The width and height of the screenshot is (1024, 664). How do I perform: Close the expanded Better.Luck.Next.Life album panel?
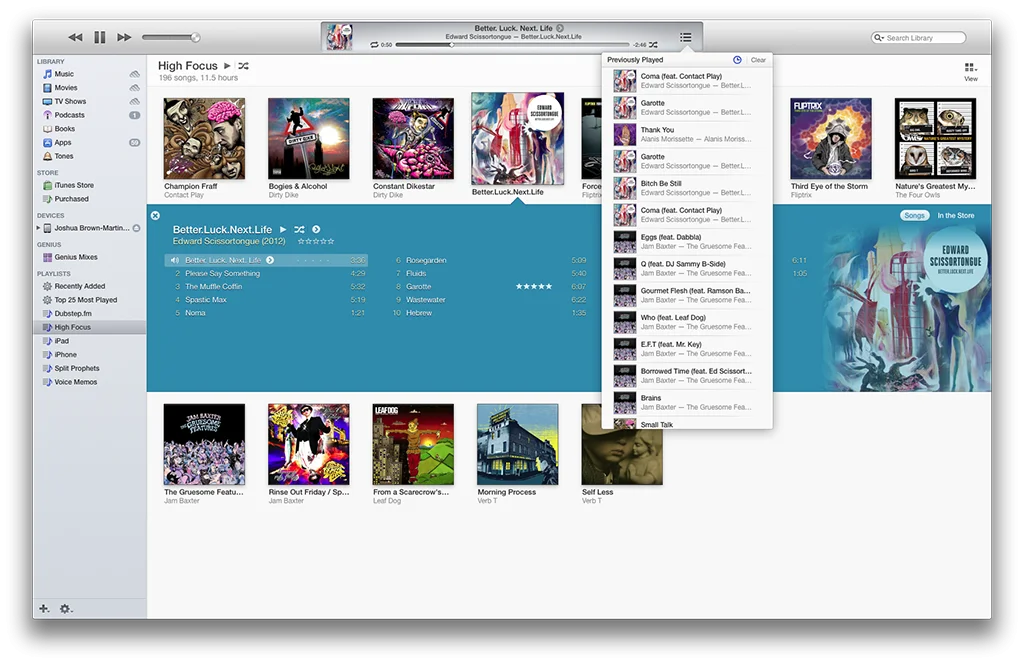click(x=155, y=215)
